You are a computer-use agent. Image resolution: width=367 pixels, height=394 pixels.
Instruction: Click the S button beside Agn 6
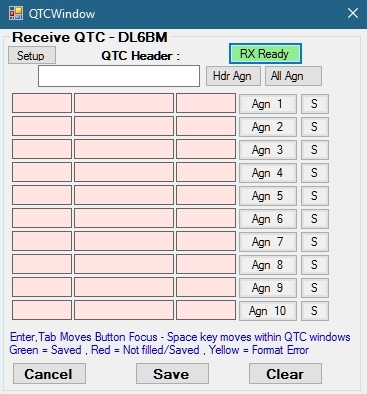(315, 219)
